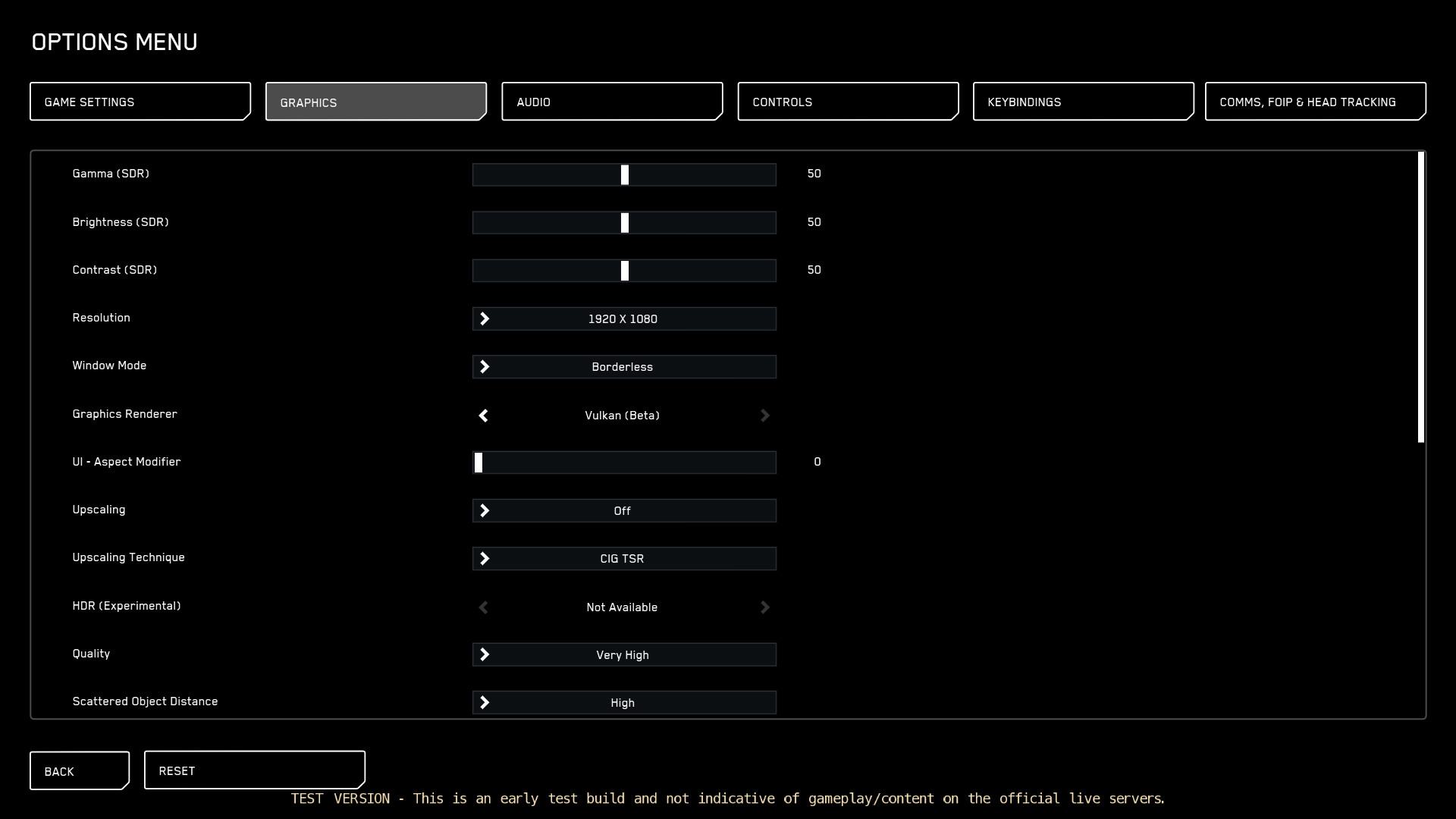Click the Resolution chevron arrow

coord(485,319)
